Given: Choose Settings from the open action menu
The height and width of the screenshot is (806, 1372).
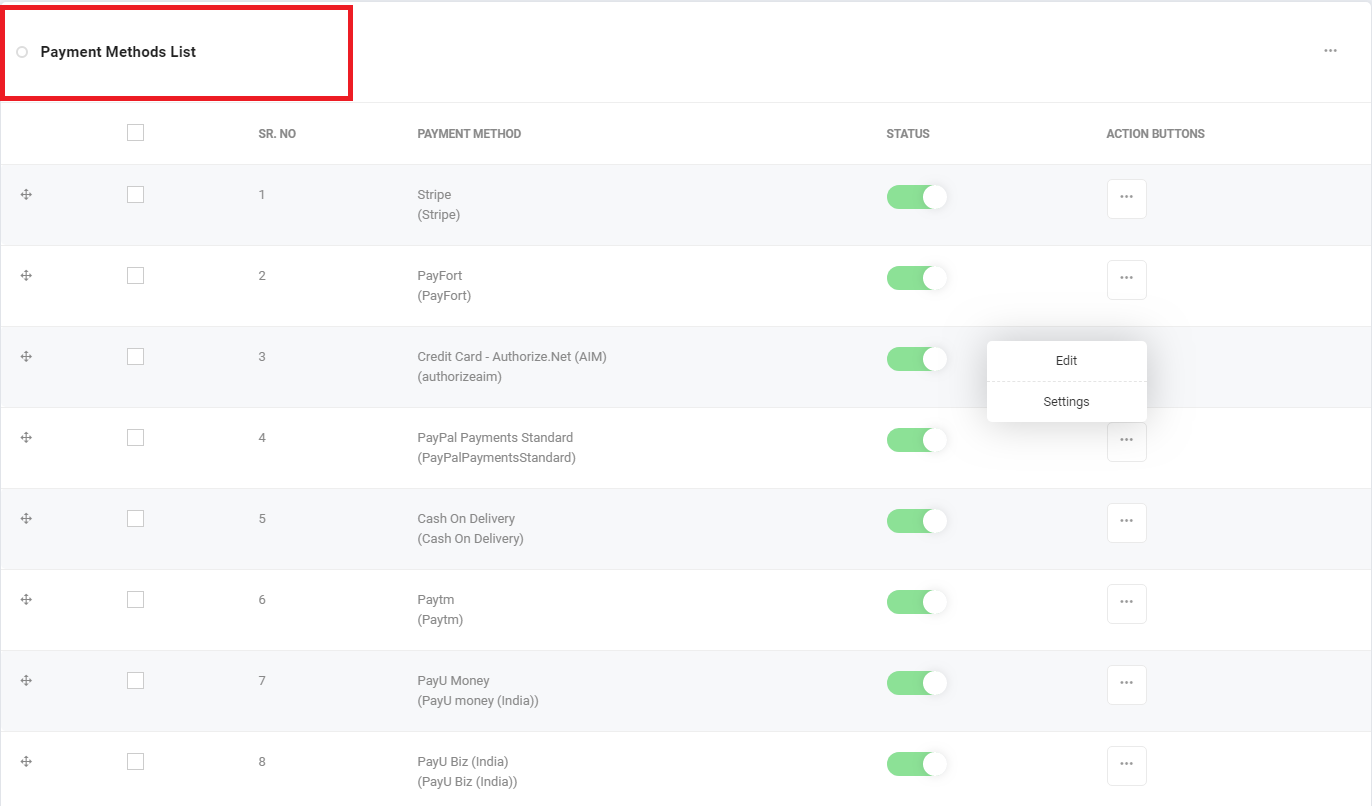Looking at the screenshot, I should (x=1066, y=402).
